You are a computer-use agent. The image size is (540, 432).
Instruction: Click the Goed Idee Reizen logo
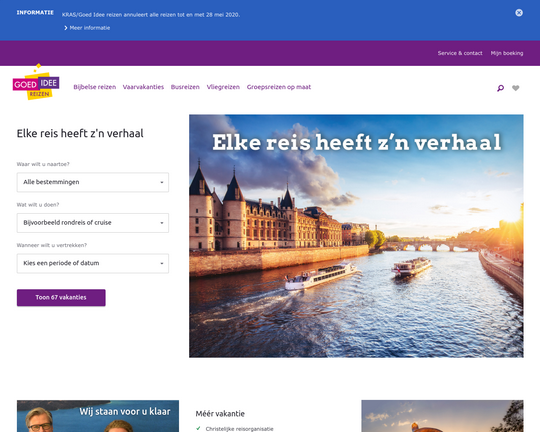[x=36, y=82]
